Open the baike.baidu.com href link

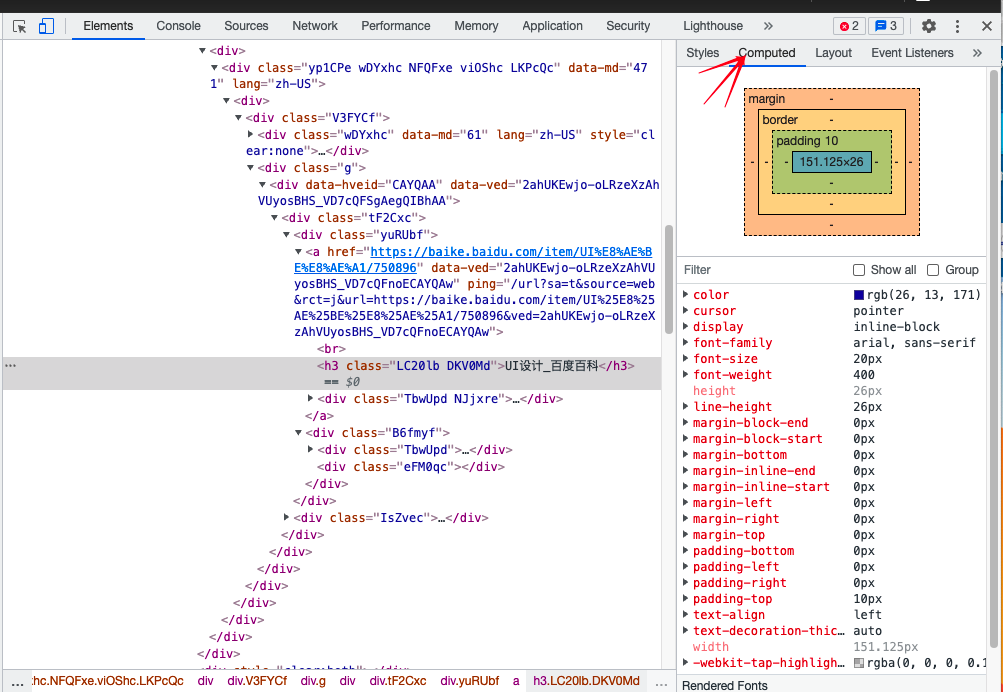[473, 260]
